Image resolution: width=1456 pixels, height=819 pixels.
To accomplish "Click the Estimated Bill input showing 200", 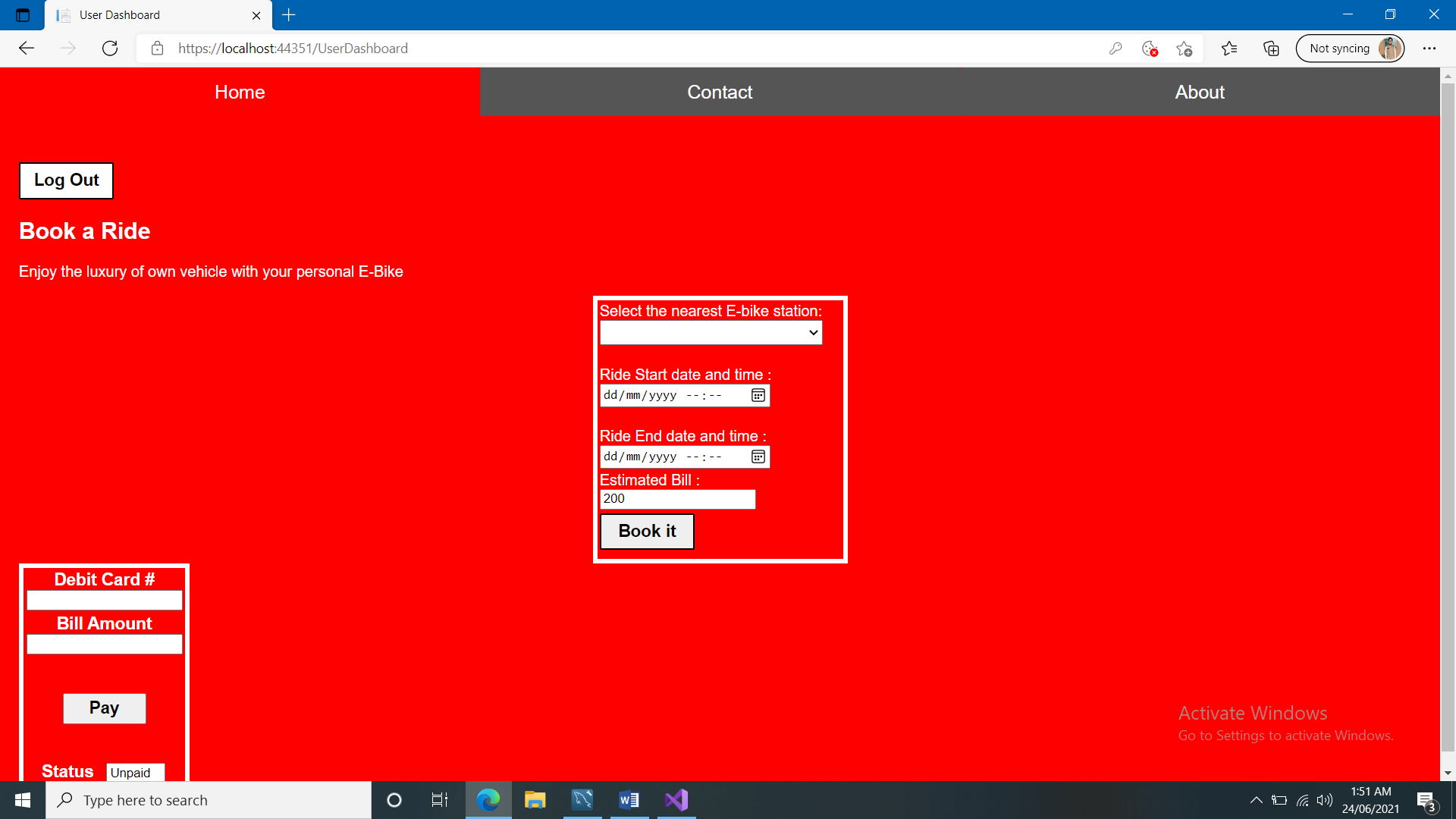I will 677,499.
